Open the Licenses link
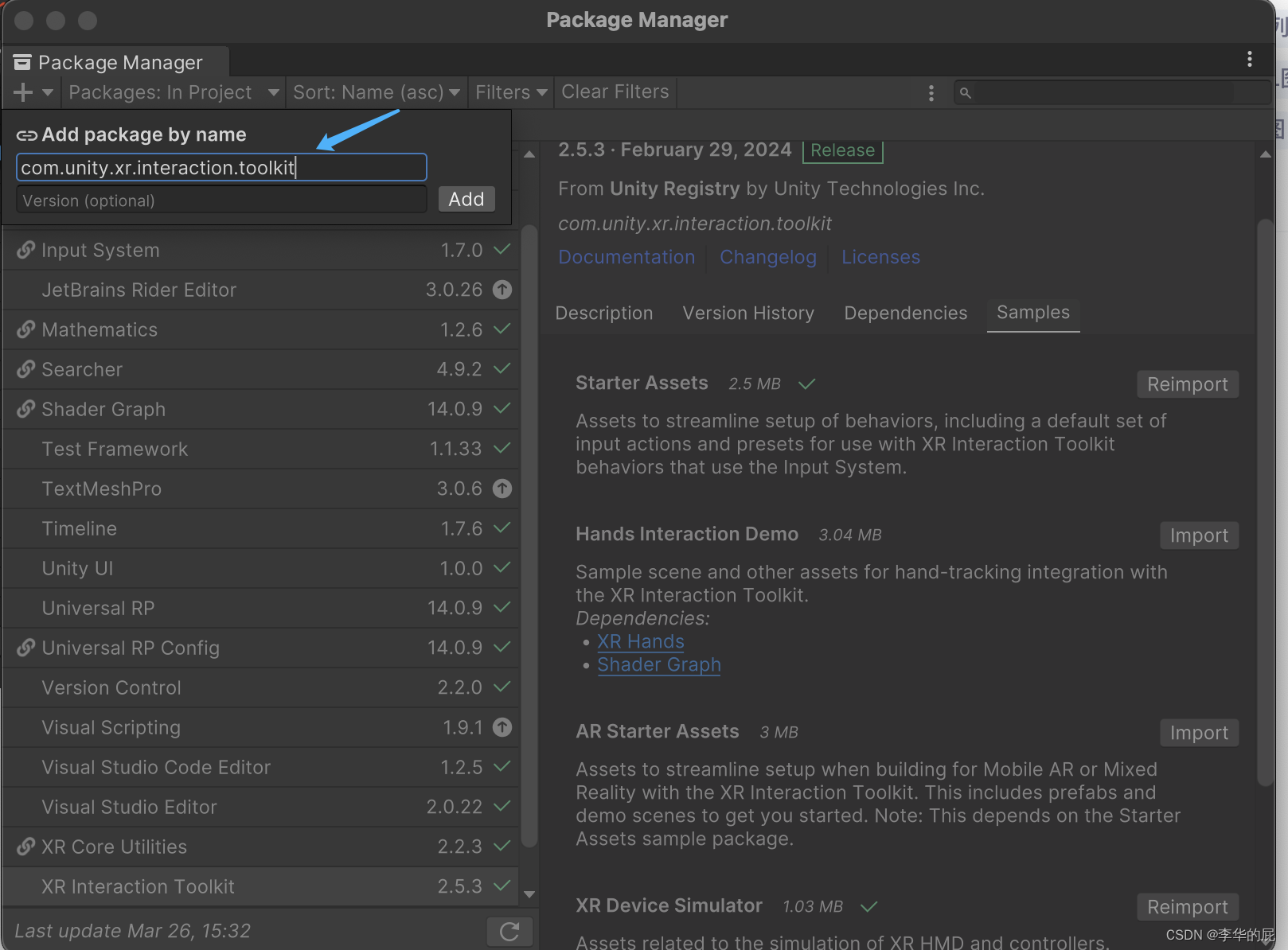This screenshot has width=1288, height=950. [880, 257]
